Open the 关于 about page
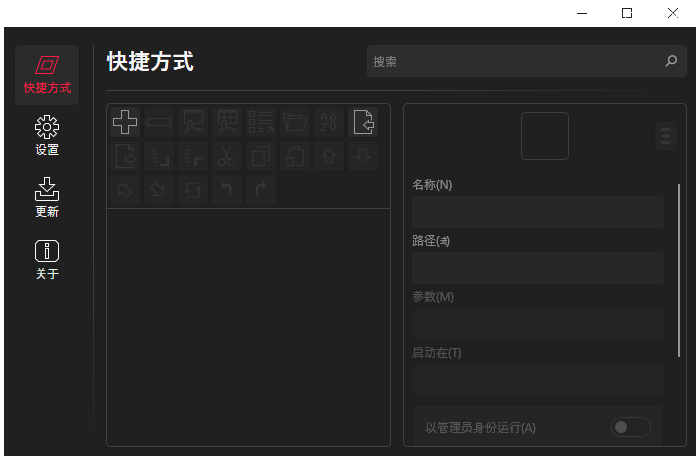700x457 pixels. click(x=47, y=260)
